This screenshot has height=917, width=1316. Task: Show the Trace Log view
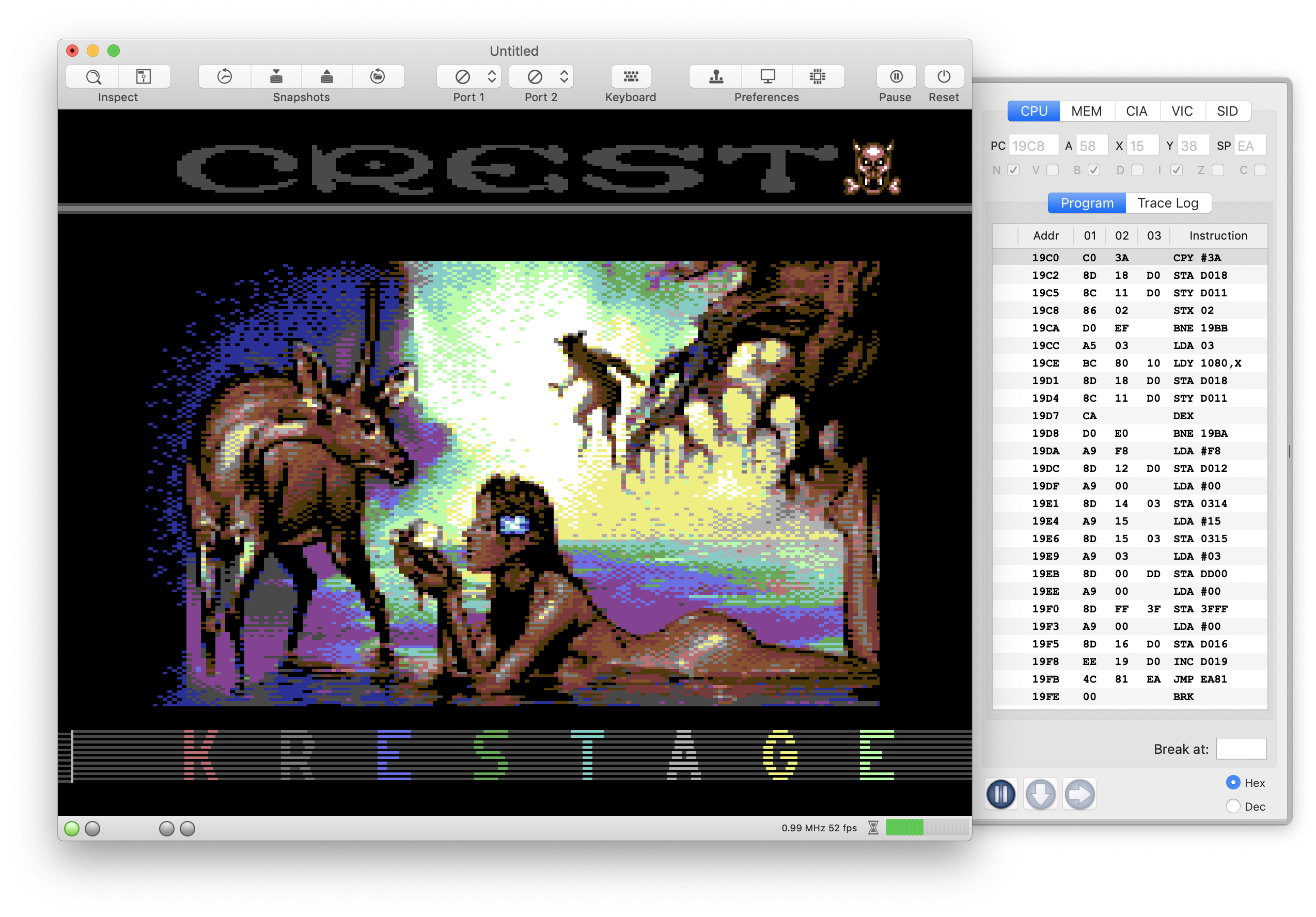point(1168,203)
